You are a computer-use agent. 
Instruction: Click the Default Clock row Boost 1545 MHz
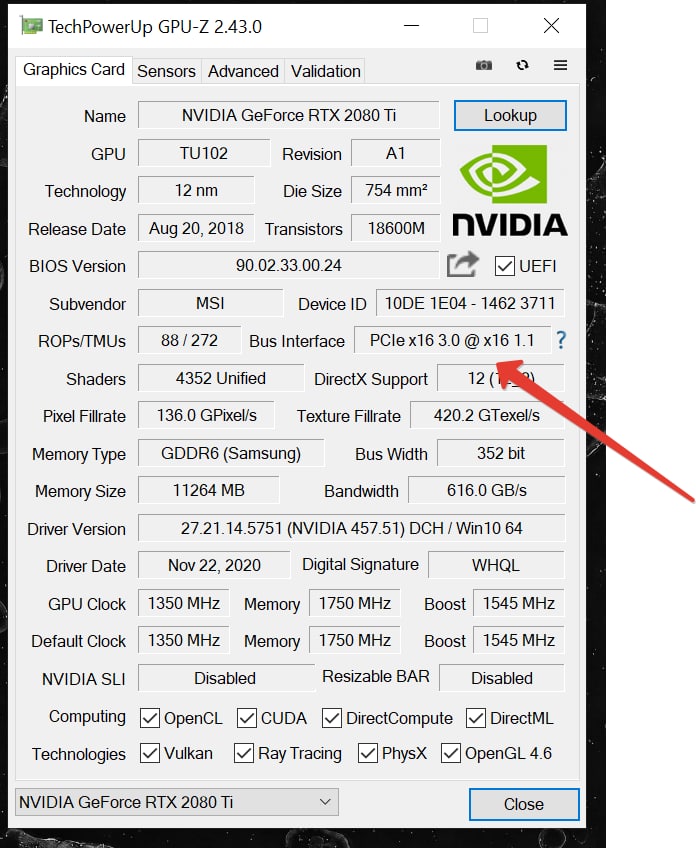(x=519, y=640)
